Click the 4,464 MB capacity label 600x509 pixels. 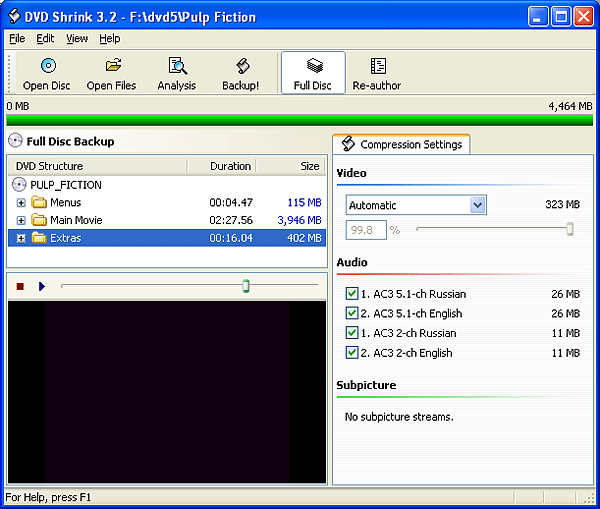570,106
